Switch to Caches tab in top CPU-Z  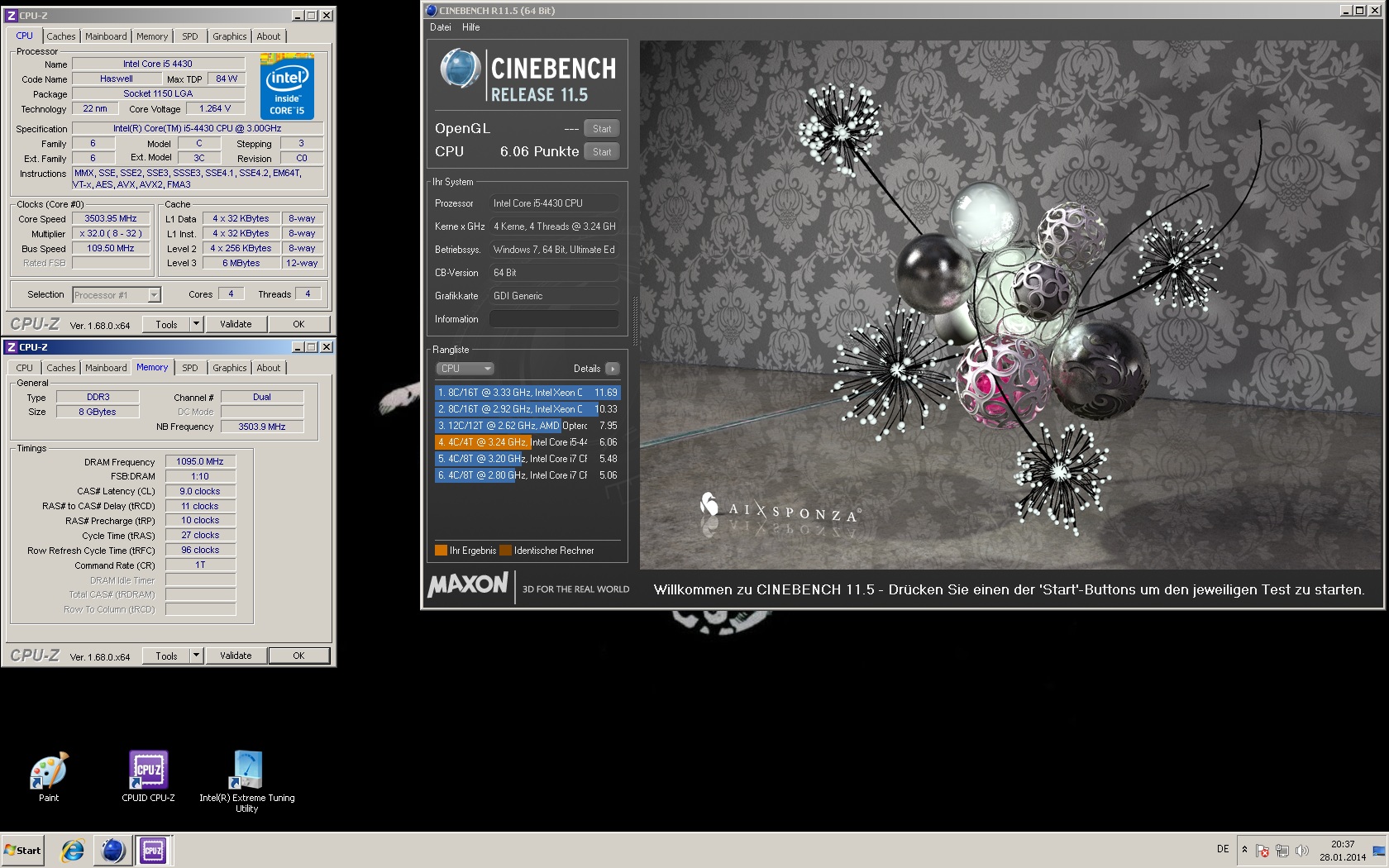click(61, 36)
